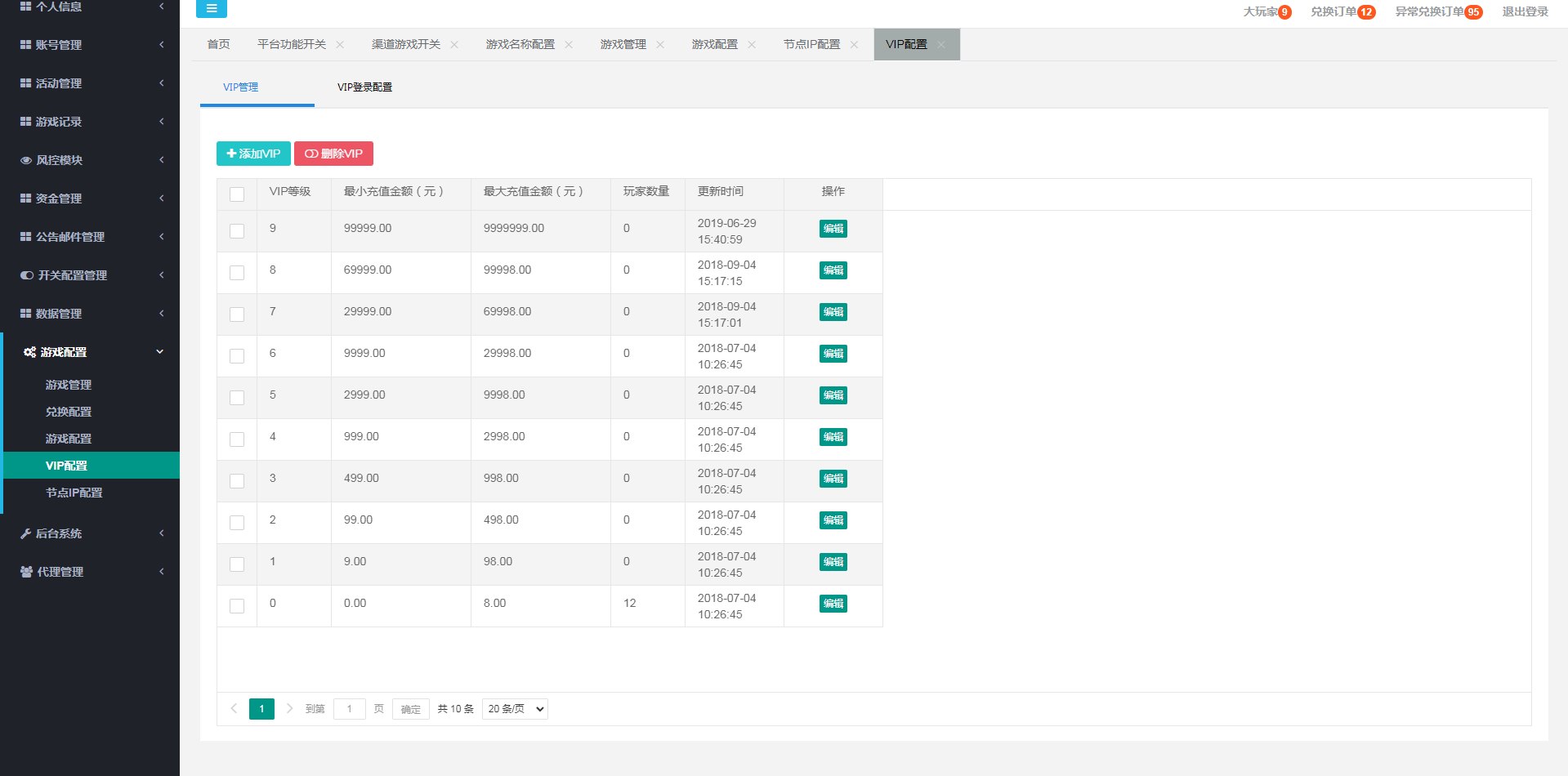Click the red 删除VIP button

(333, 154)
